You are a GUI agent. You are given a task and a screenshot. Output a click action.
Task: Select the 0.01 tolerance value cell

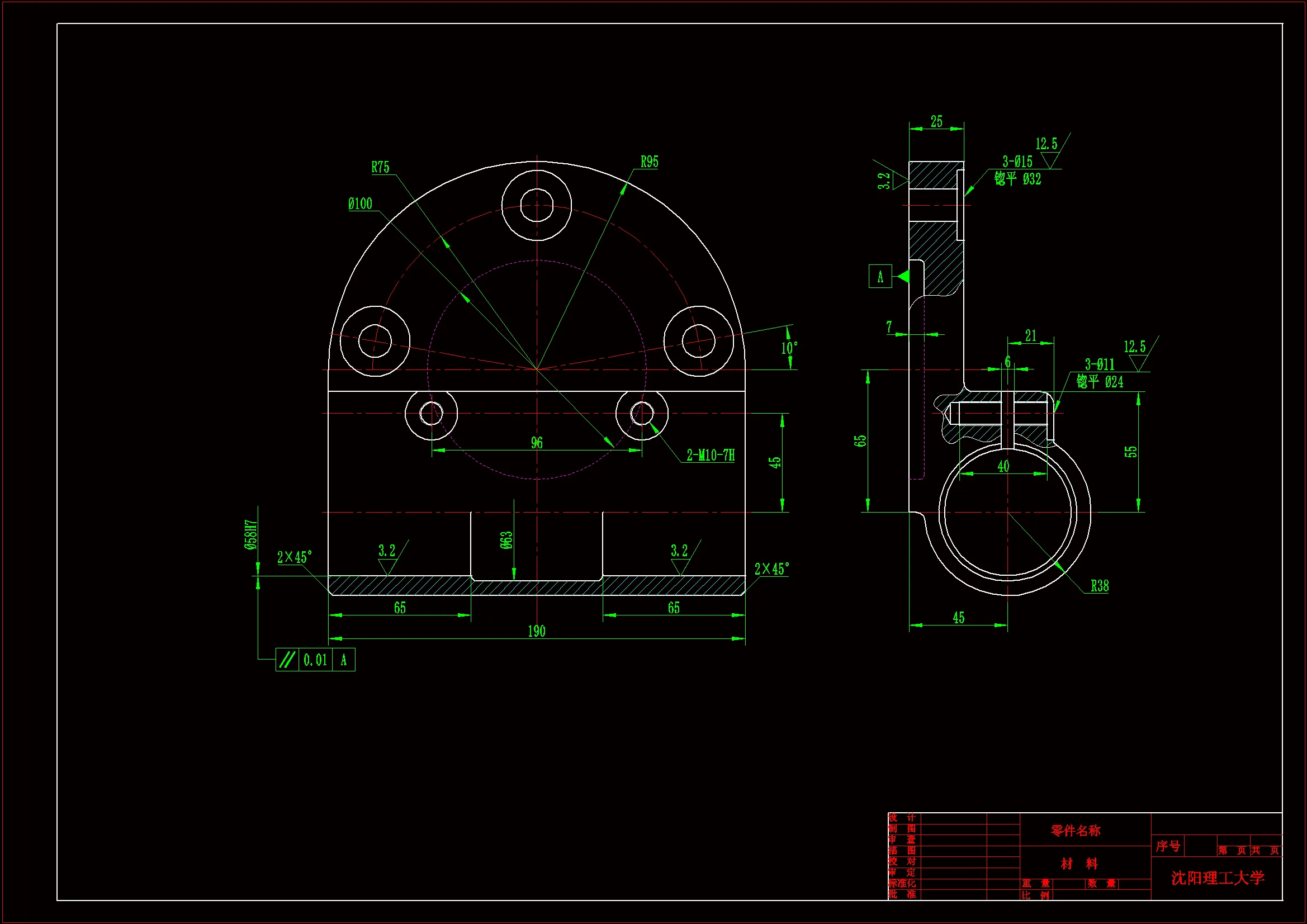click(x=315, y=660)
